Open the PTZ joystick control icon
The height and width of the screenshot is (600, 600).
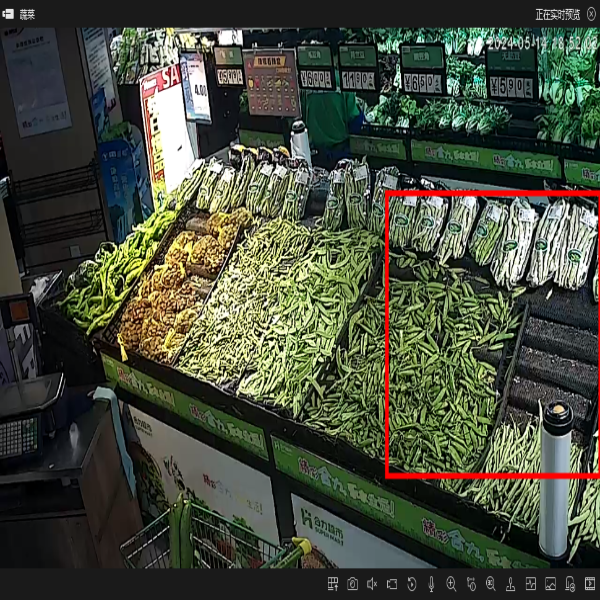point(510,584)
